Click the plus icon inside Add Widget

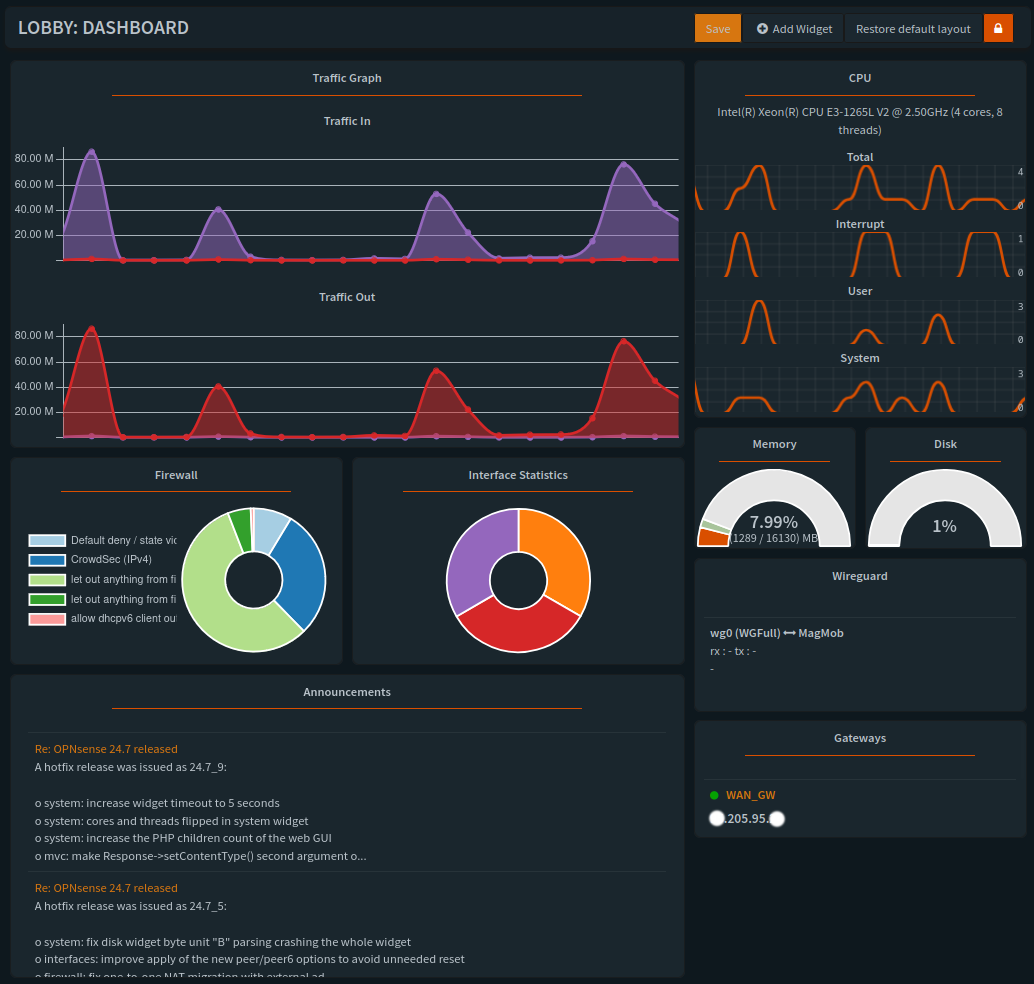click(x=761, y=28)
